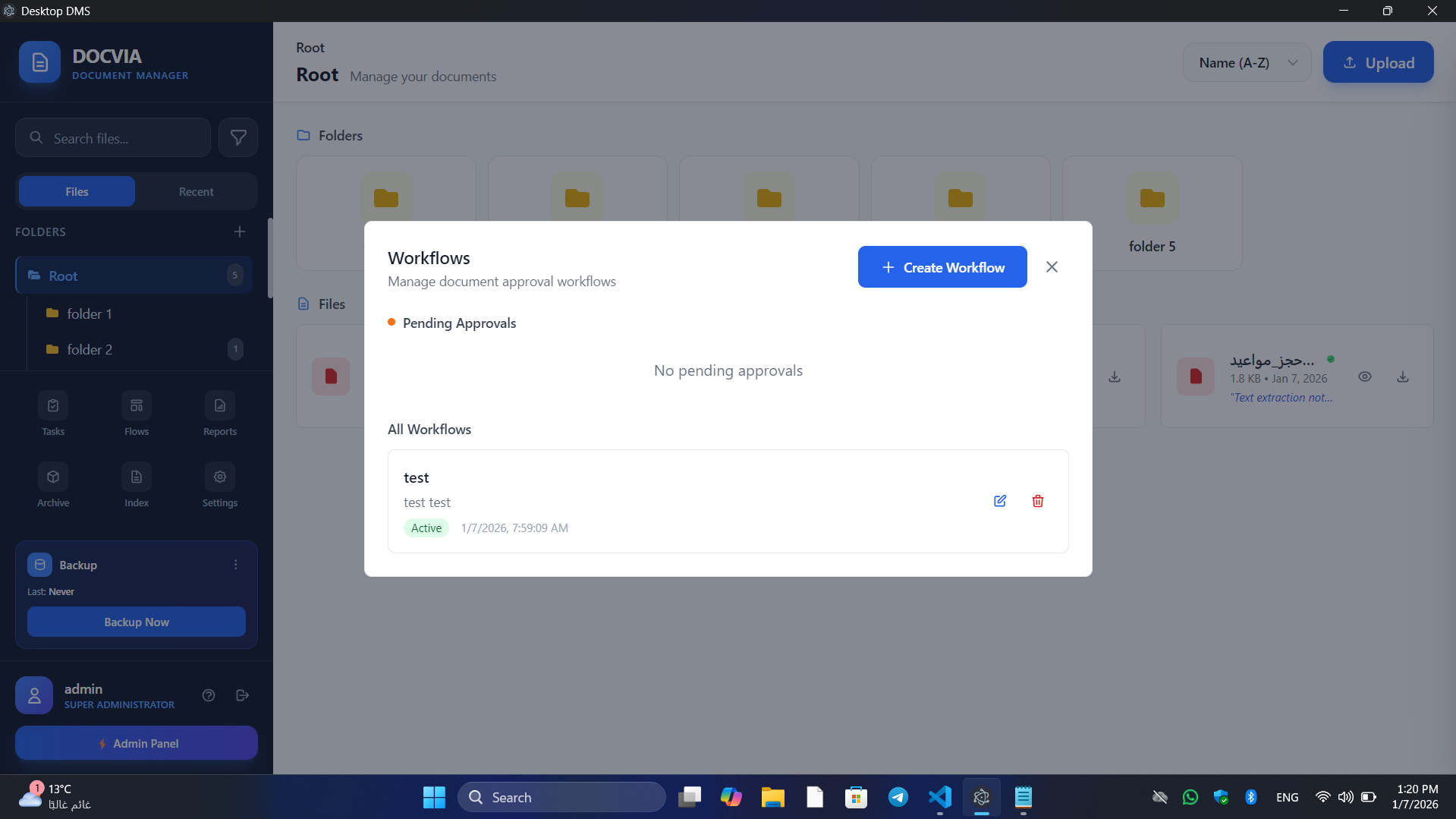Viewport: 1456px width, 819px height.
Task: Open Copilot from the taskbar
Action: 731,797
